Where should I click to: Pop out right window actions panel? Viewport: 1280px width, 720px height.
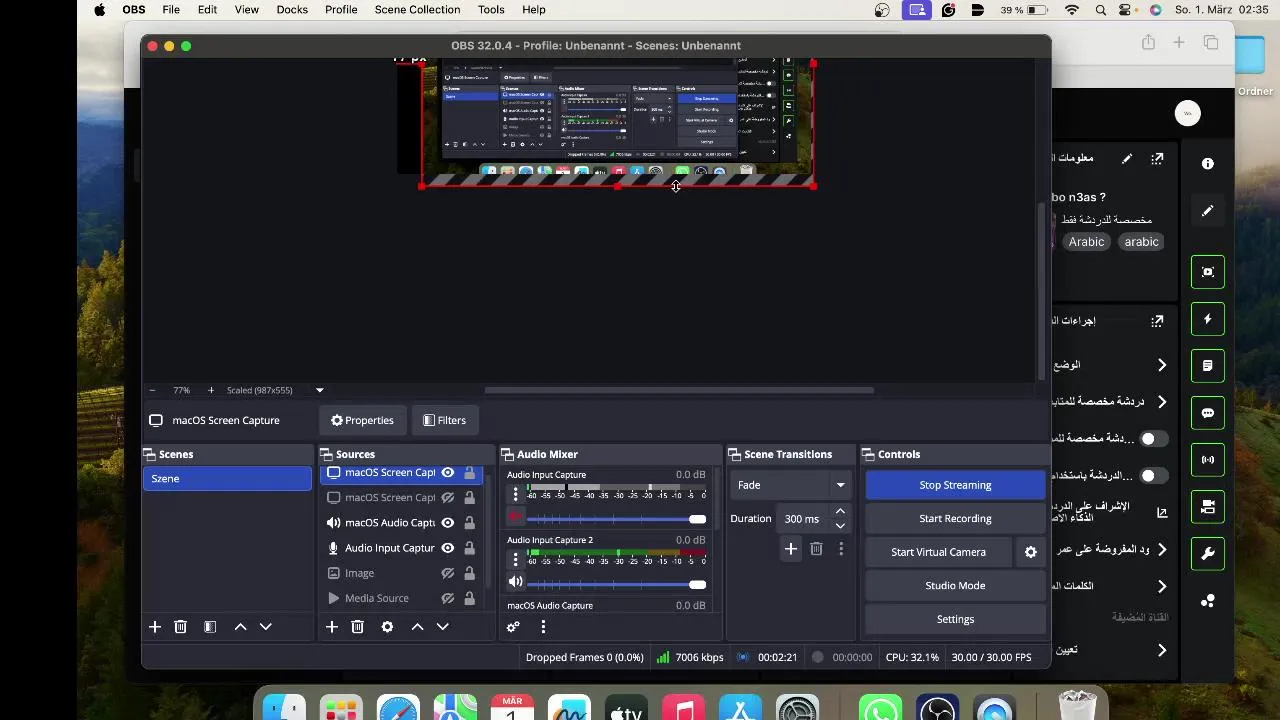point(1157,321)
